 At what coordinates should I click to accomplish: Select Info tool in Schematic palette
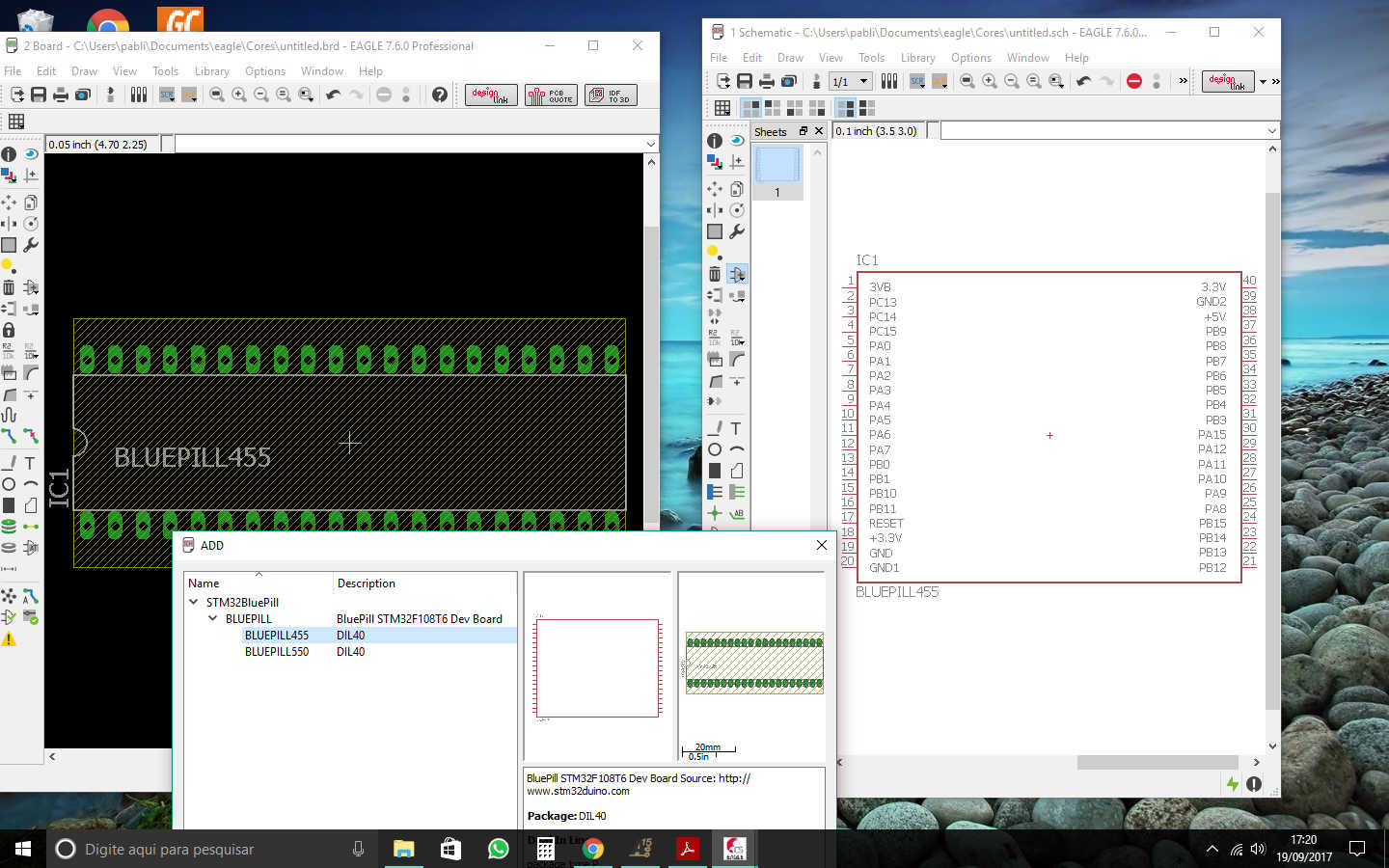(715, 141)
